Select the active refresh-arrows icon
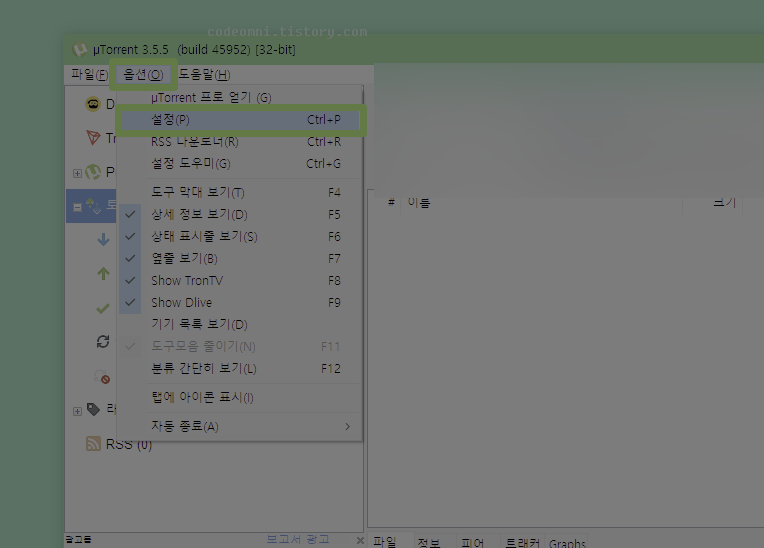764x548 pixels. coord(103,341)
